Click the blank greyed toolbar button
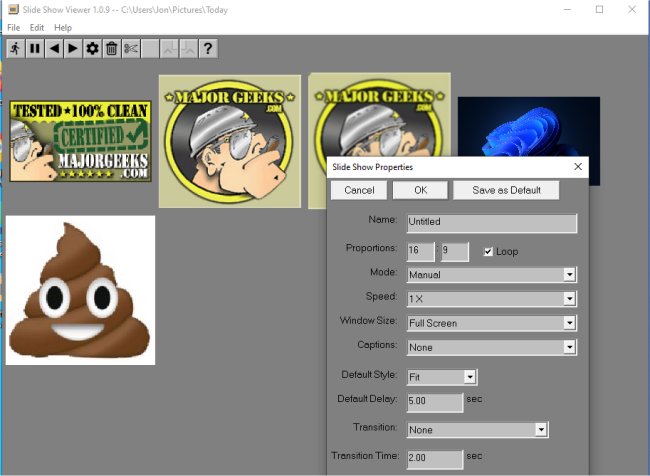Screen dimensions: 650x476 coord(150,49)
